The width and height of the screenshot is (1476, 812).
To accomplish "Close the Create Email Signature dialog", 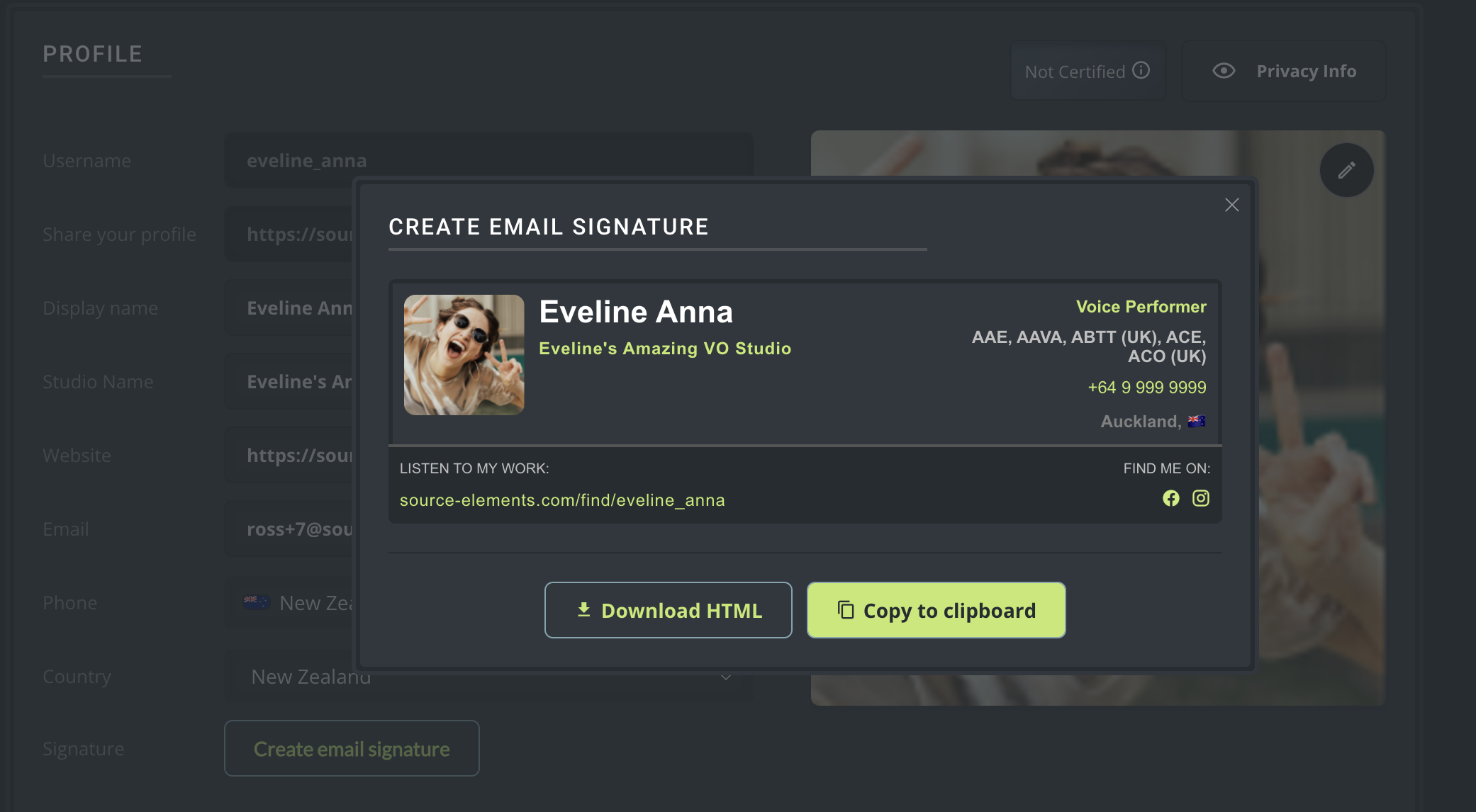I will [x=1231, y=205].
